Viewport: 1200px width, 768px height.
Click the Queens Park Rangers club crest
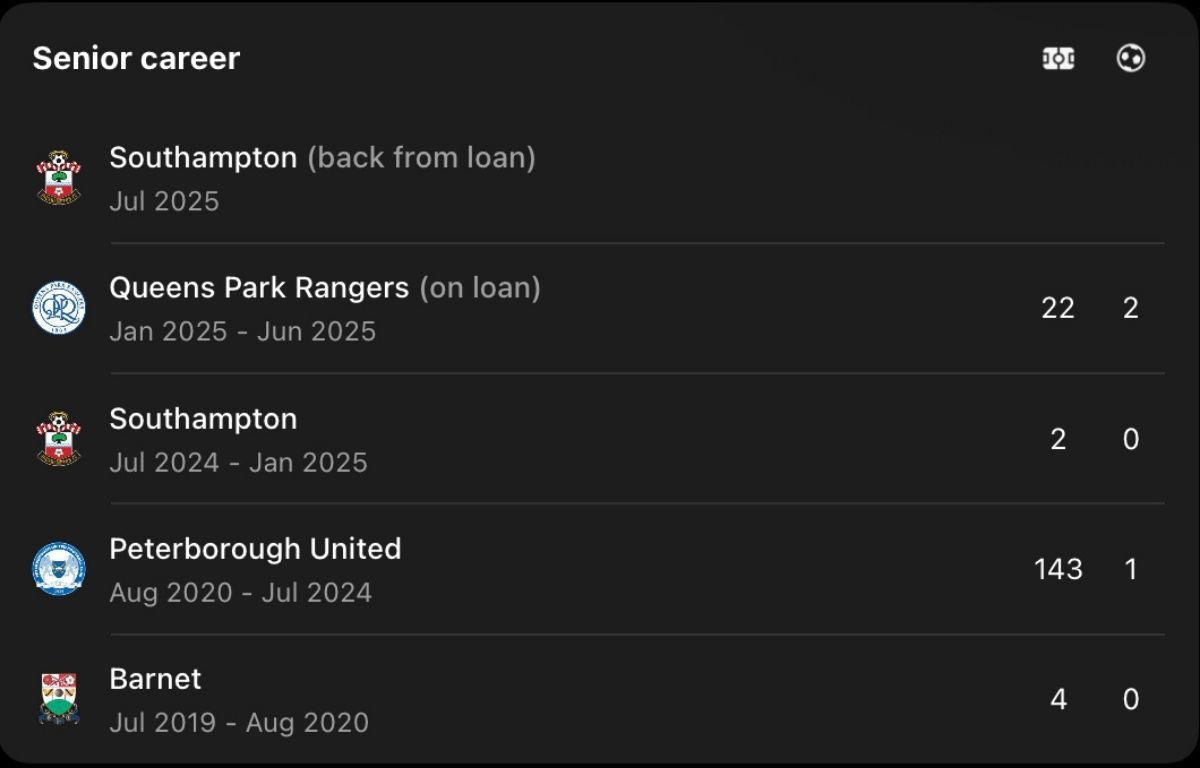(x=59, y=308)
